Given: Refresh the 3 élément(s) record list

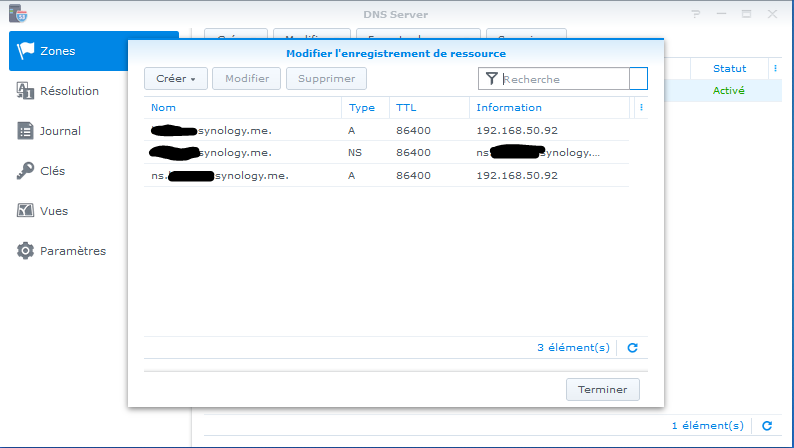Looking at the screenshot, I should click(632, 348).
